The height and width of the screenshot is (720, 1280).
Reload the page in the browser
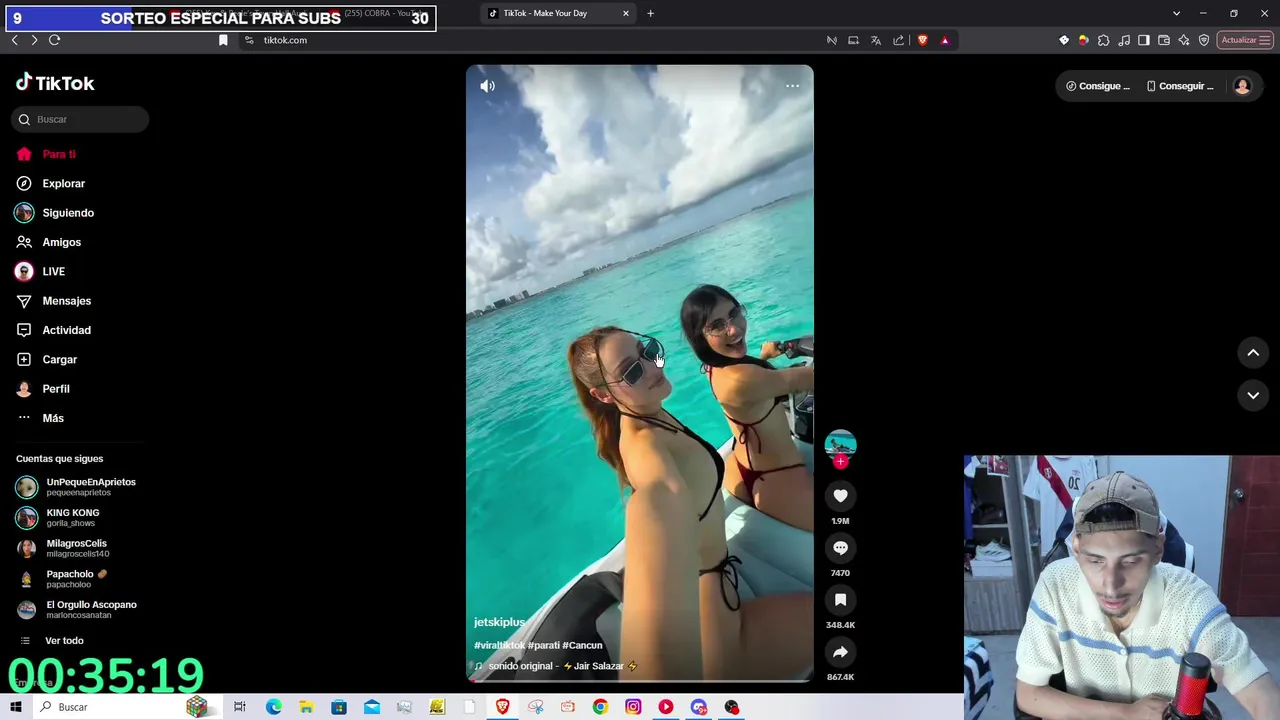coord(55,40)
